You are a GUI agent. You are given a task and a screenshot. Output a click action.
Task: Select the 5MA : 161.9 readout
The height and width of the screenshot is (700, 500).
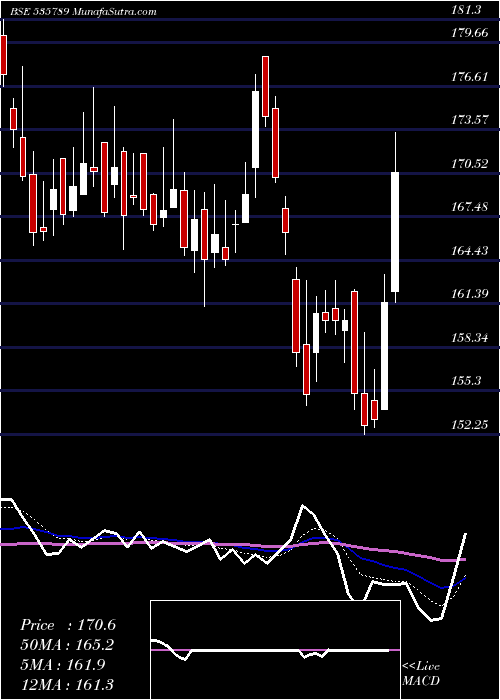[63, 665]
